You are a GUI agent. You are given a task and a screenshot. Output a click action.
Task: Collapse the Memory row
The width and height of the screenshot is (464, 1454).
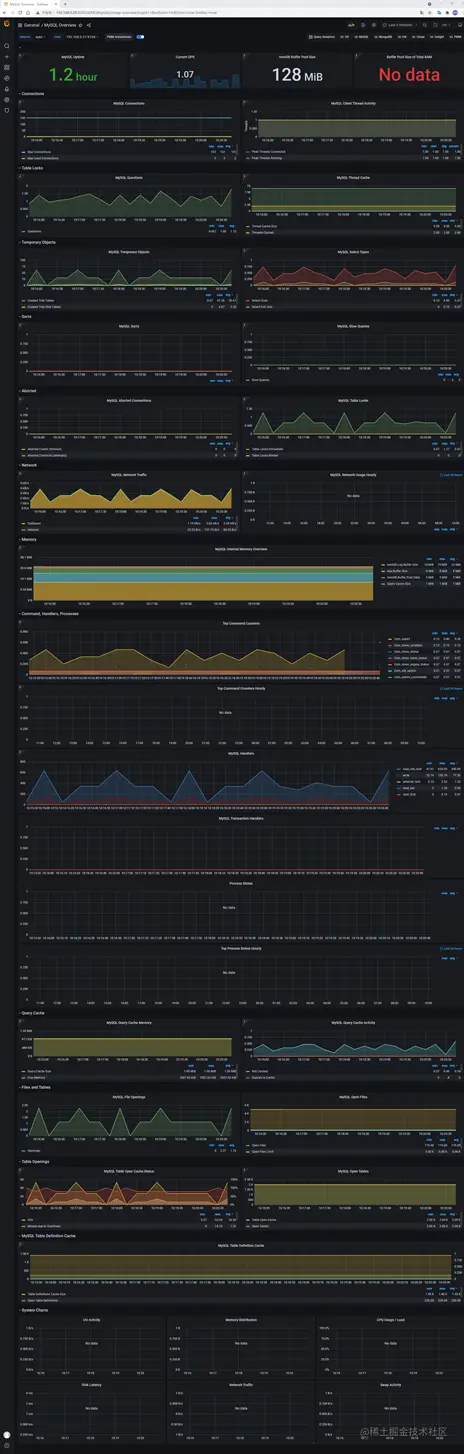point(30,539)
